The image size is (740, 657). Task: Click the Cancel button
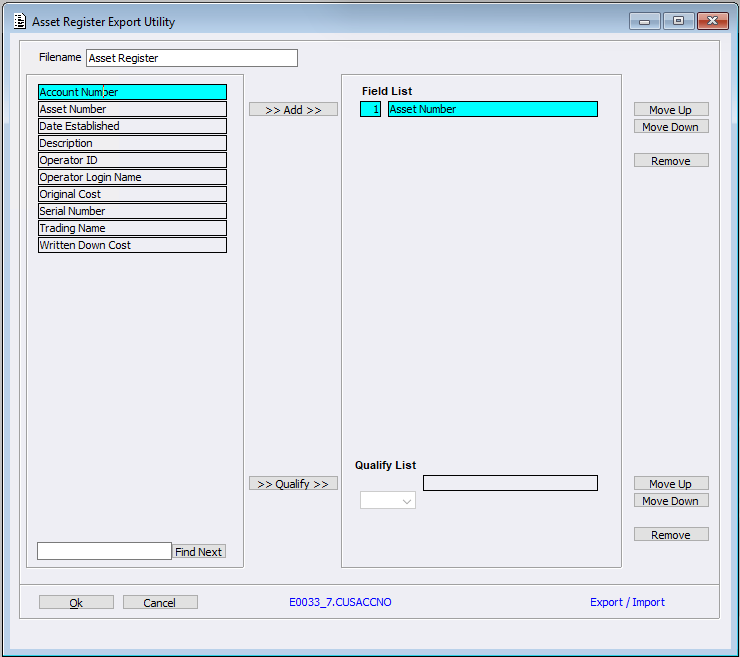(160, 603)
